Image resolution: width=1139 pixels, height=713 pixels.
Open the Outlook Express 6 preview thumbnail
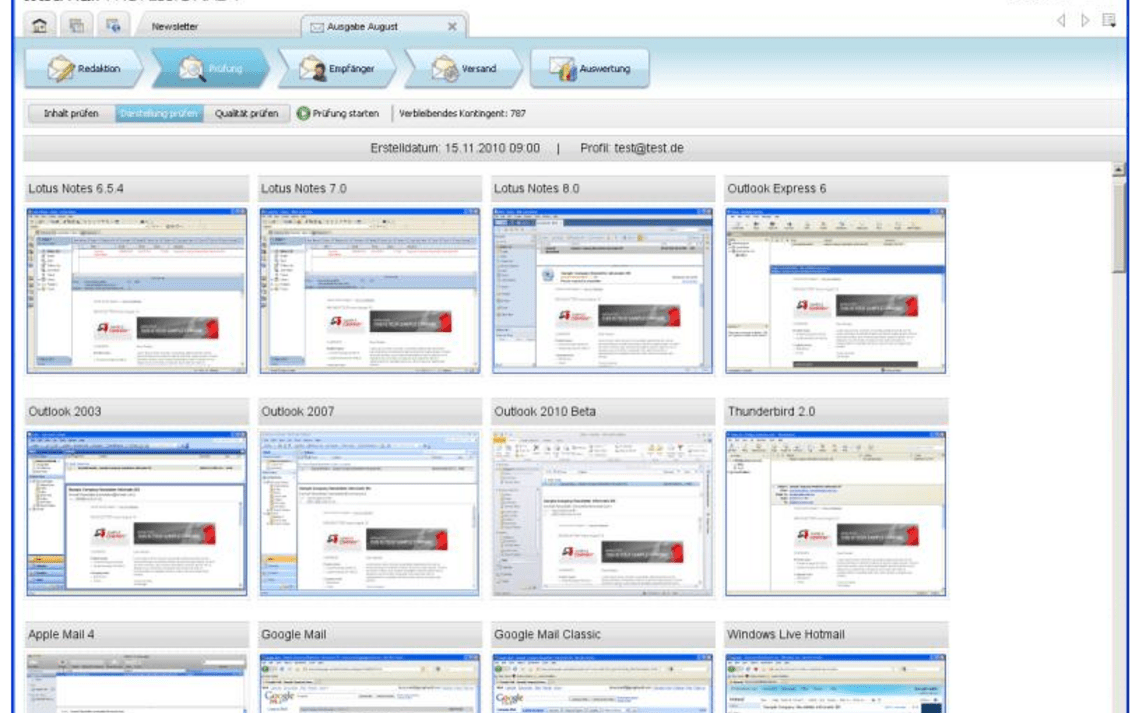point(835,290)
